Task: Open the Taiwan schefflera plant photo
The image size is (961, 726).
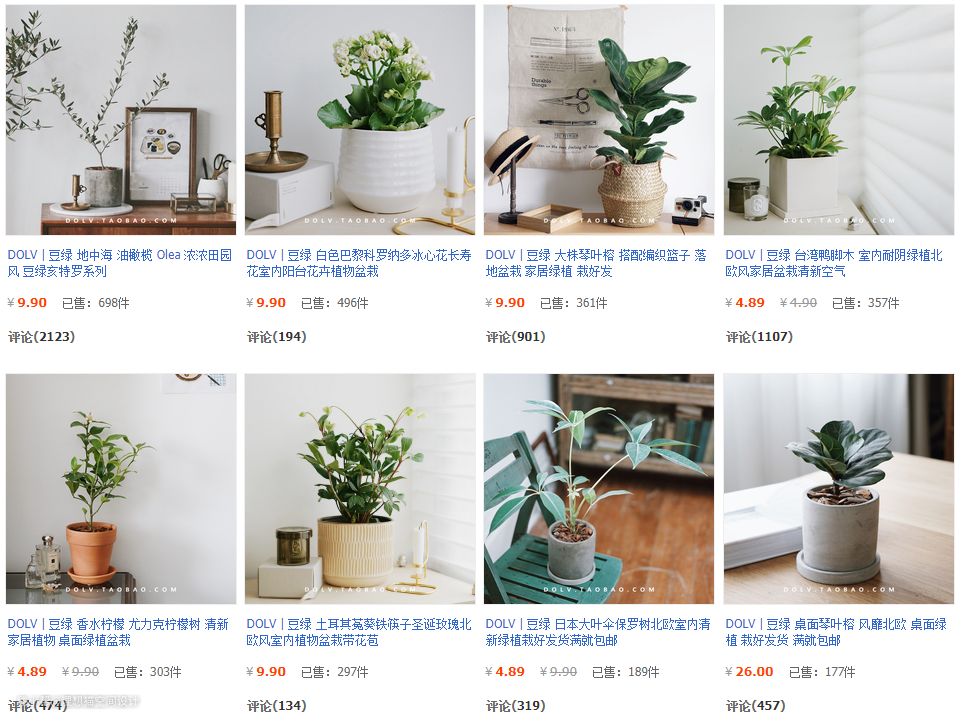Action: click(x=838, y=120)
